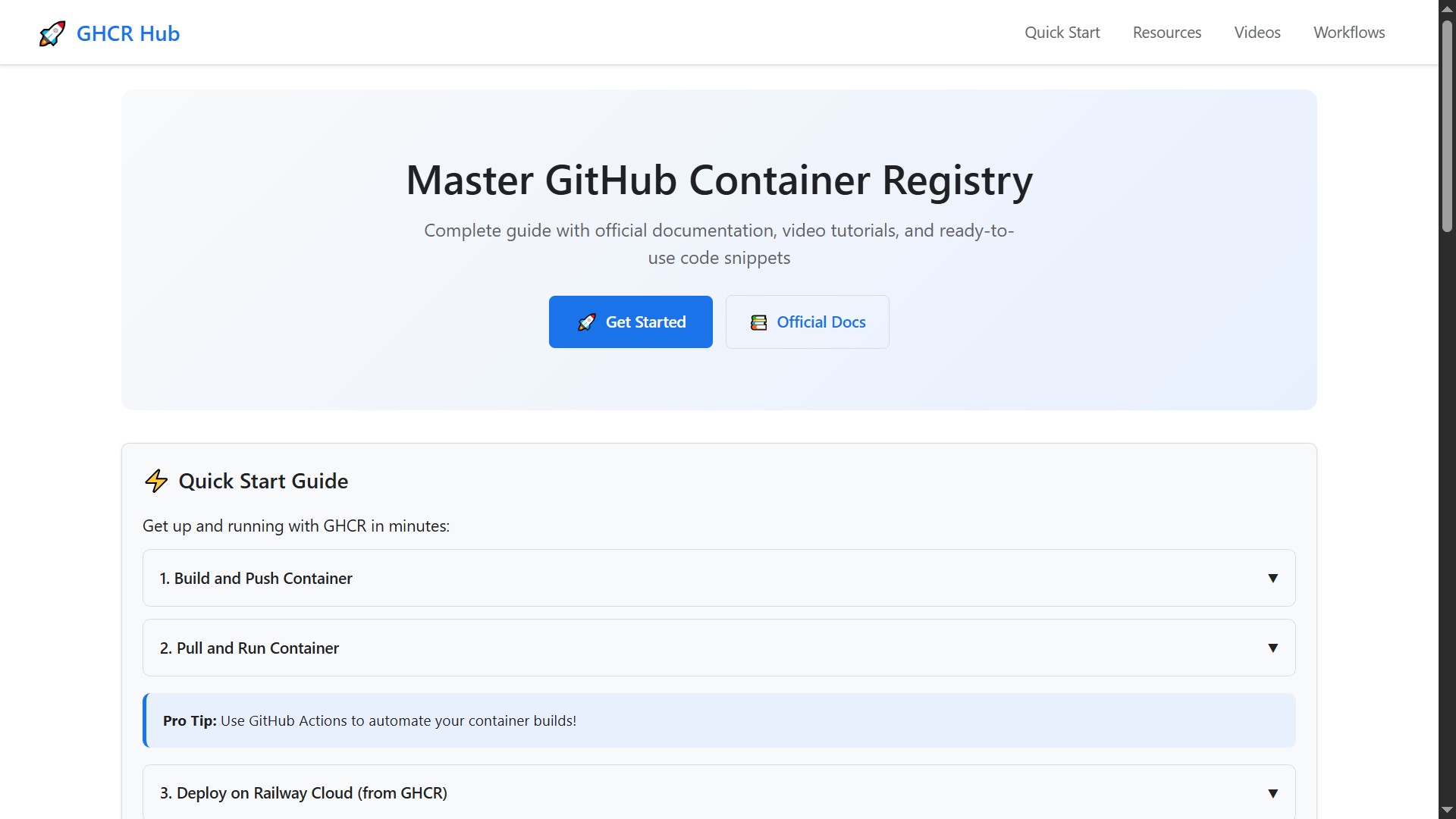Click the Pro Tip GitHub Actions callout

point(719,720)
